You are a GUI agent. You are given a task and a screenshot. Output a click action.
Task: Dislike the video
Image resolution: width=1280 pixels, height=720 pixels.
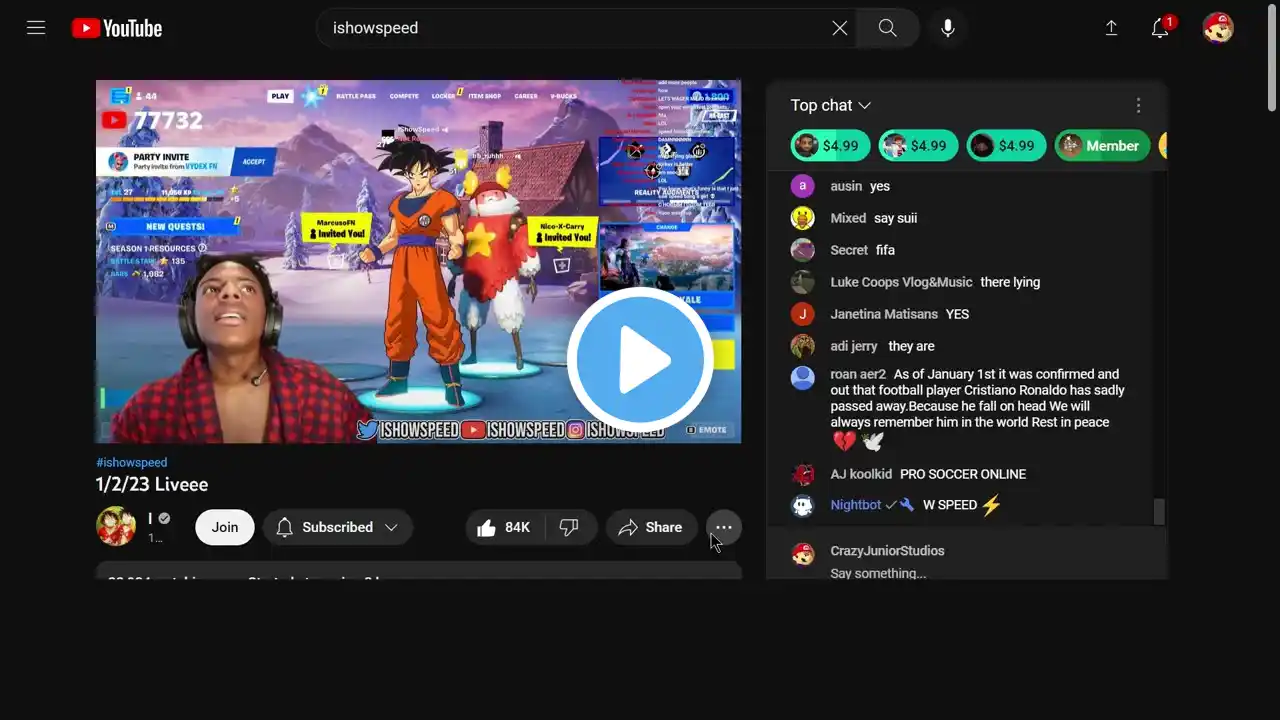point(569,527)
